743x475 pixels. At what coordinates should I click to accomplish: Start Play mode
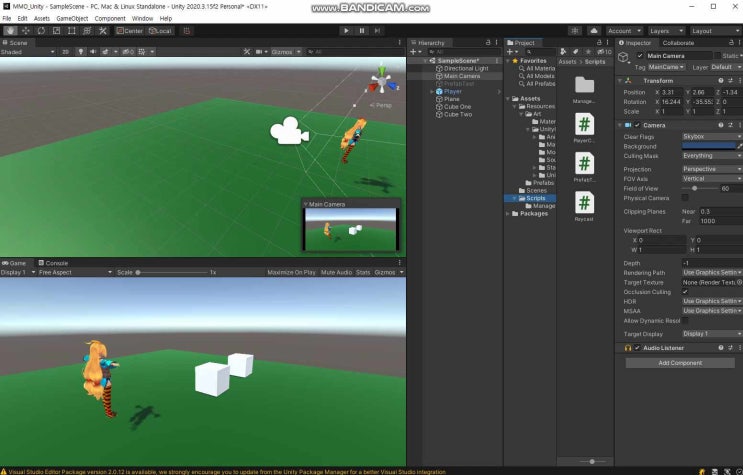coord(346,31)
